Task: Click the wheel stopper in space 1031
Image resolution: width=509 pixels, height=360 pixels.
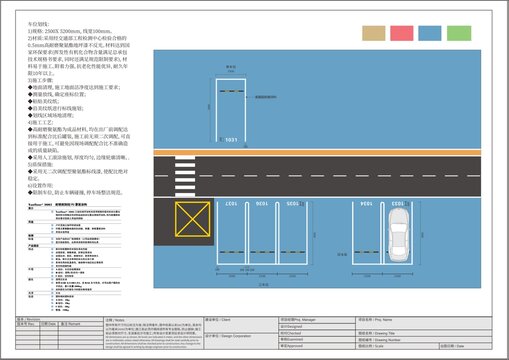Action: point(231,91)
